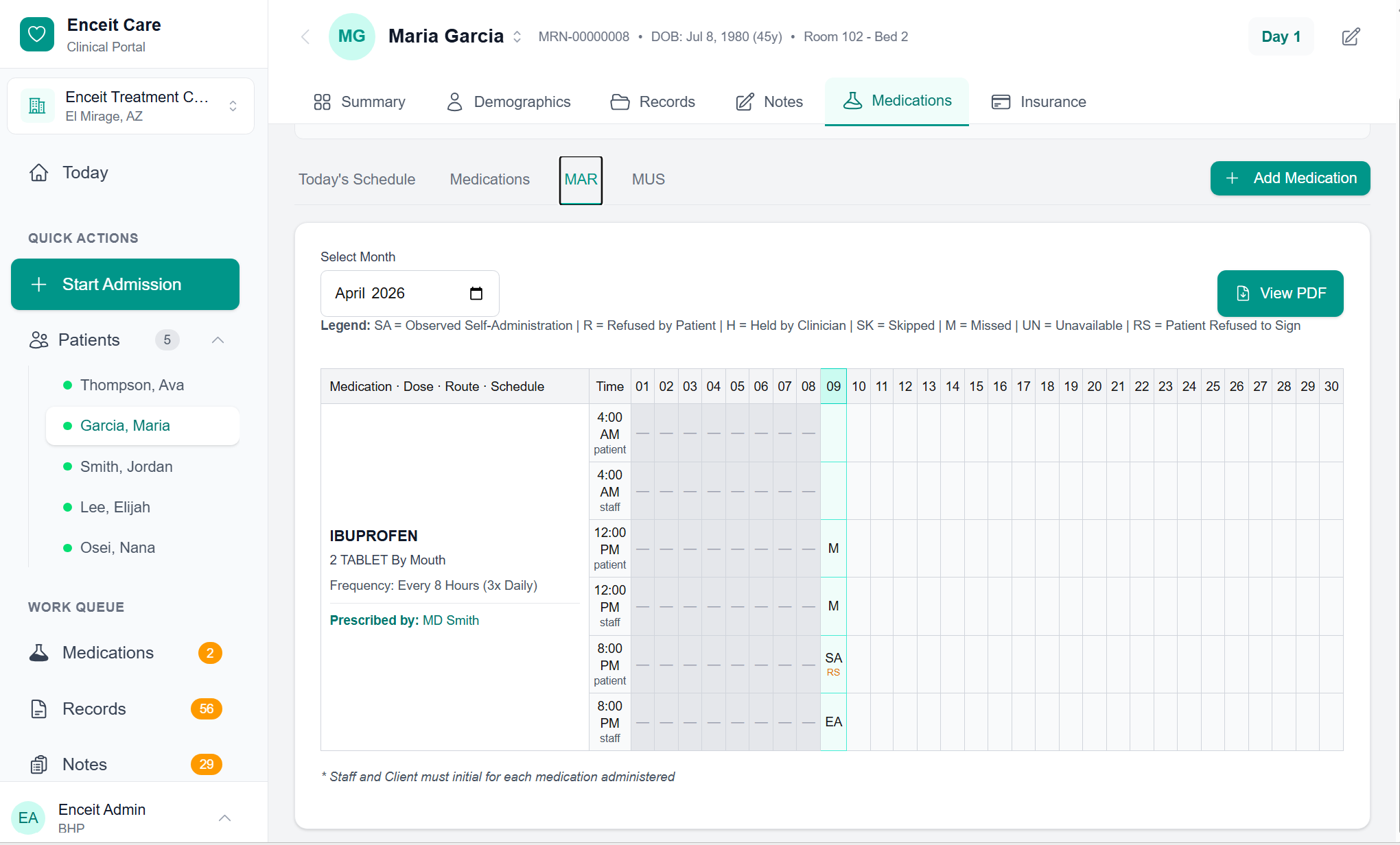Click the View PDF button
The width and height of the screenshot is (1400, 845).
[1280, 294]
